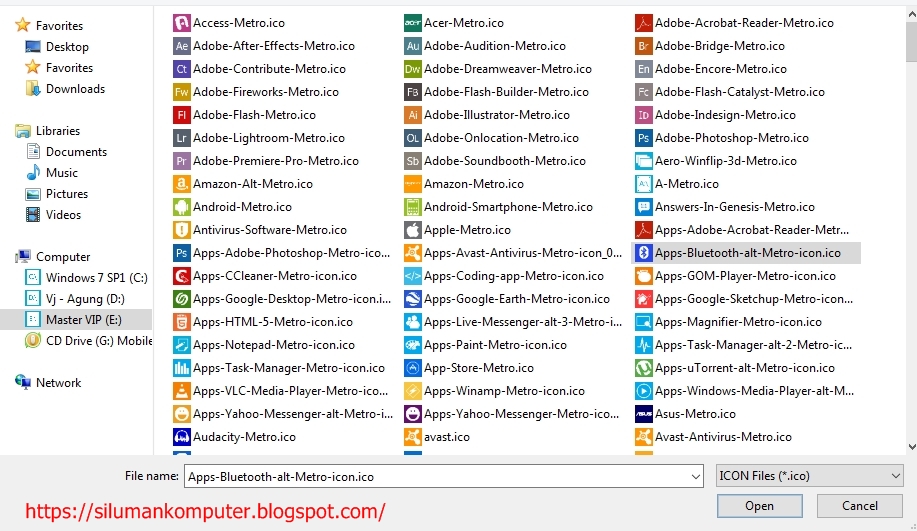Viewport: 917px width, 531px height.
Task: Select the Adobe-Photoshop-Metro.ico icon
Action: (x=643, y=138)
